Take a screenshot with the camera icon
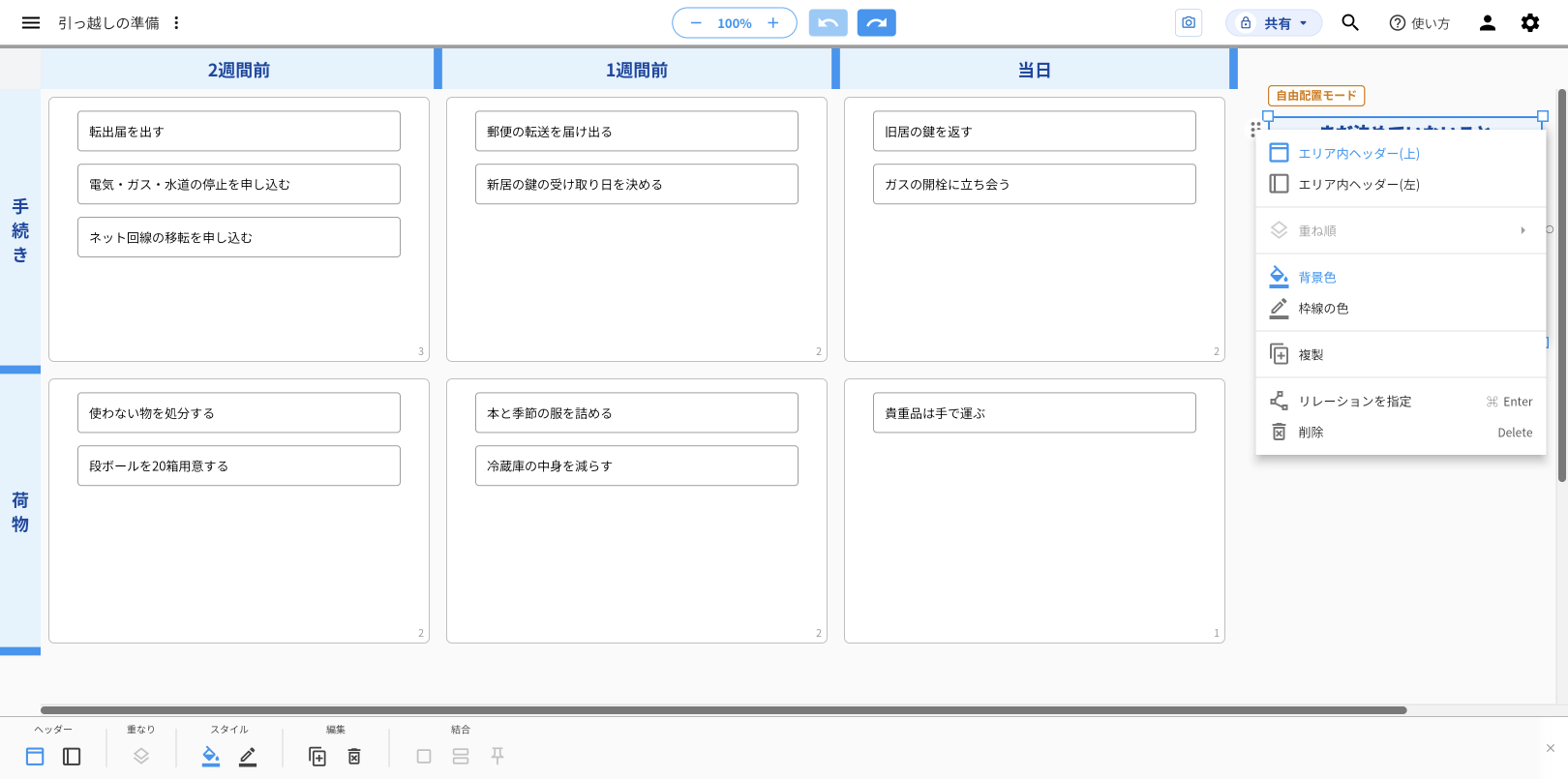1568x779 pixels. click(1189, 23)
